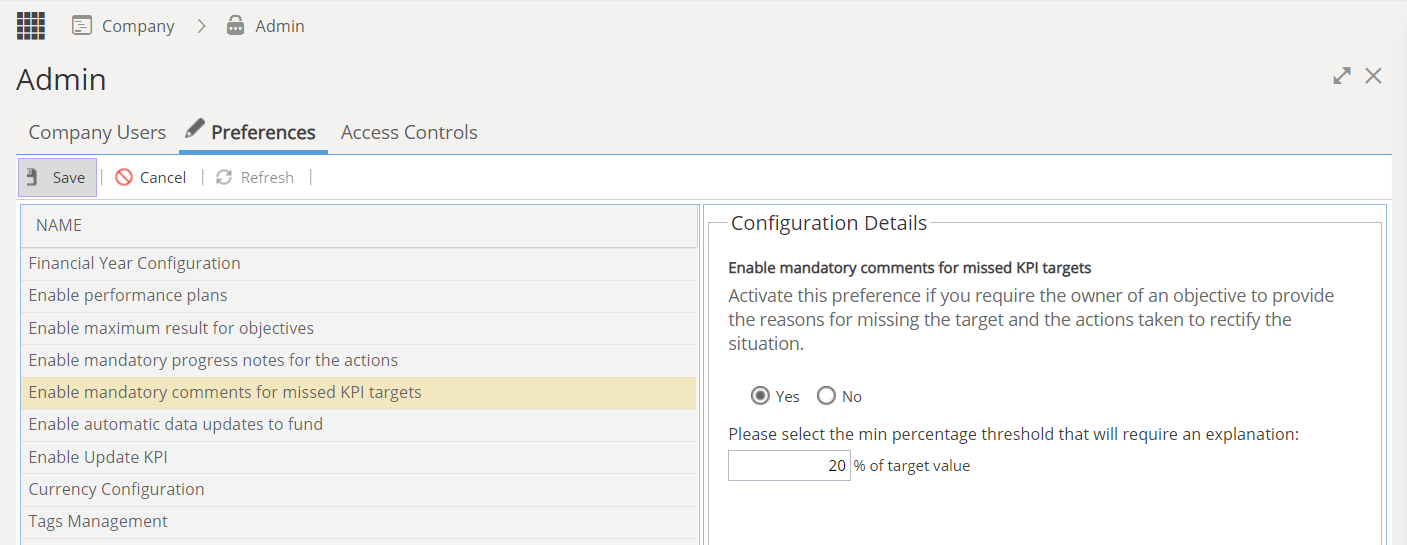
Task: Open the Admin breadcrumb link
Action: point(280,26)
